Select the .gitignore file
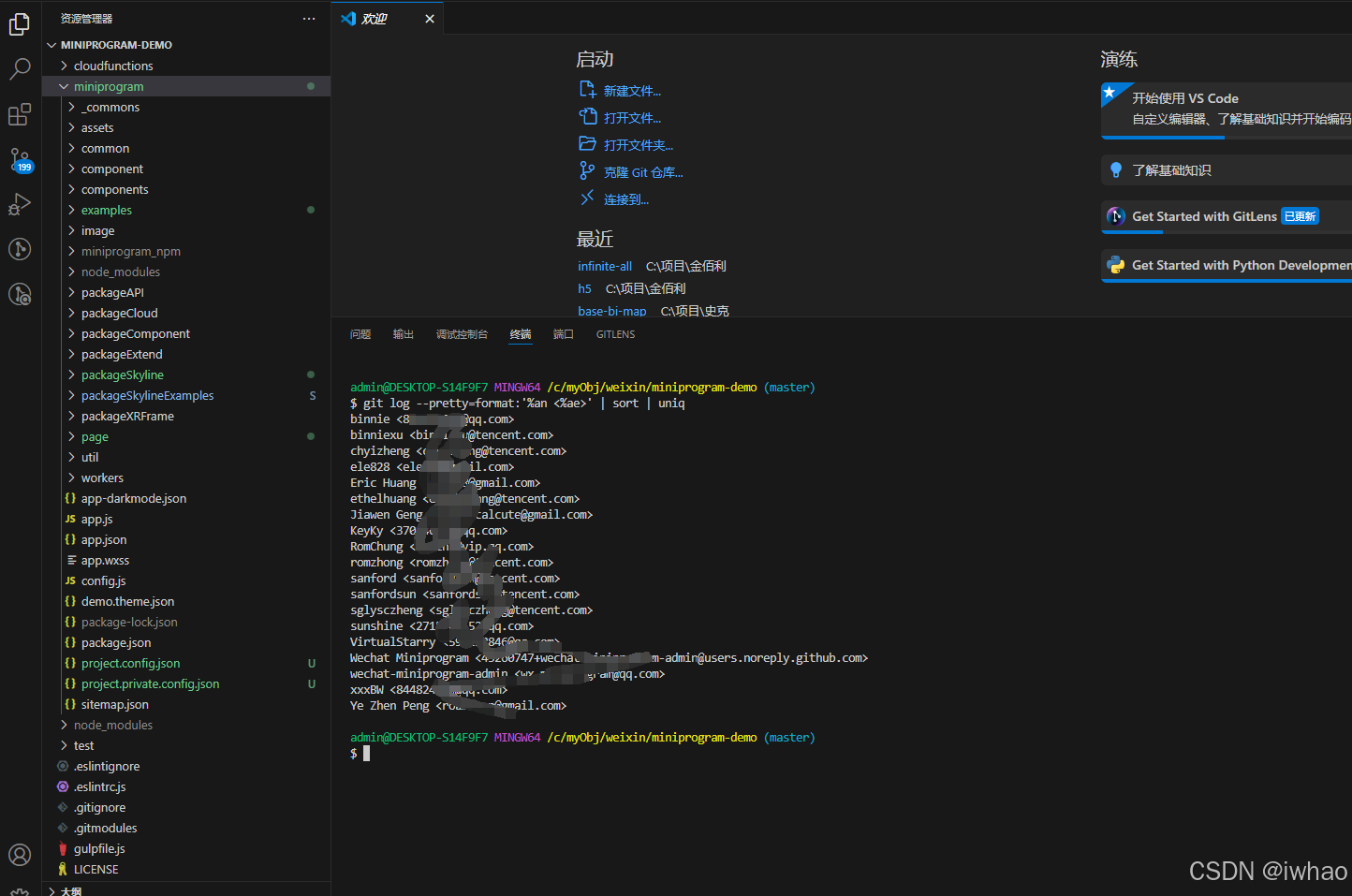 tap(99, 807)
